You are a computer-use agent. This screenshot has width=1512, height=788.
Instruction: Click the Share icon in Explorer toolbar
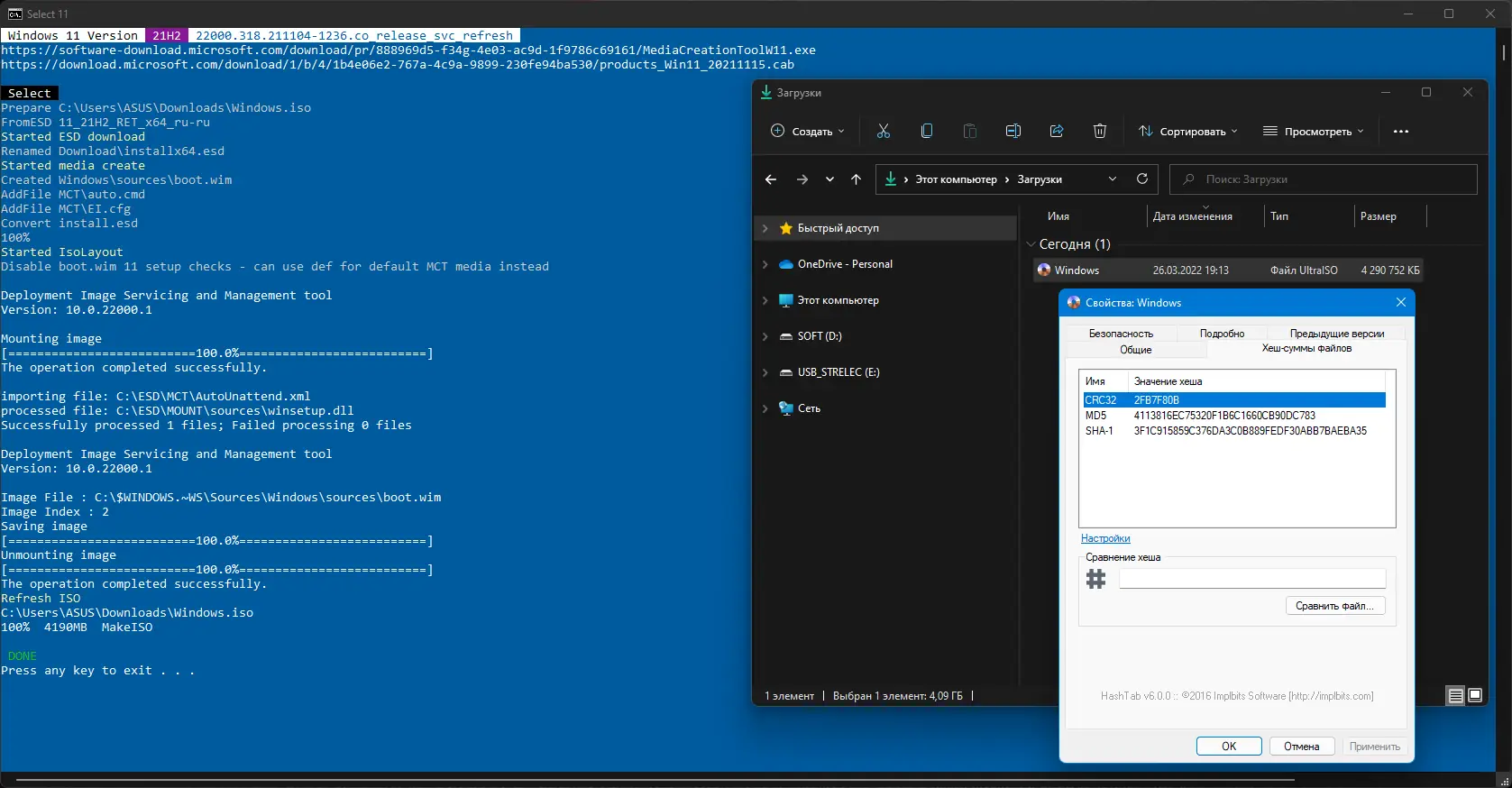click(x=1057, y=131)
